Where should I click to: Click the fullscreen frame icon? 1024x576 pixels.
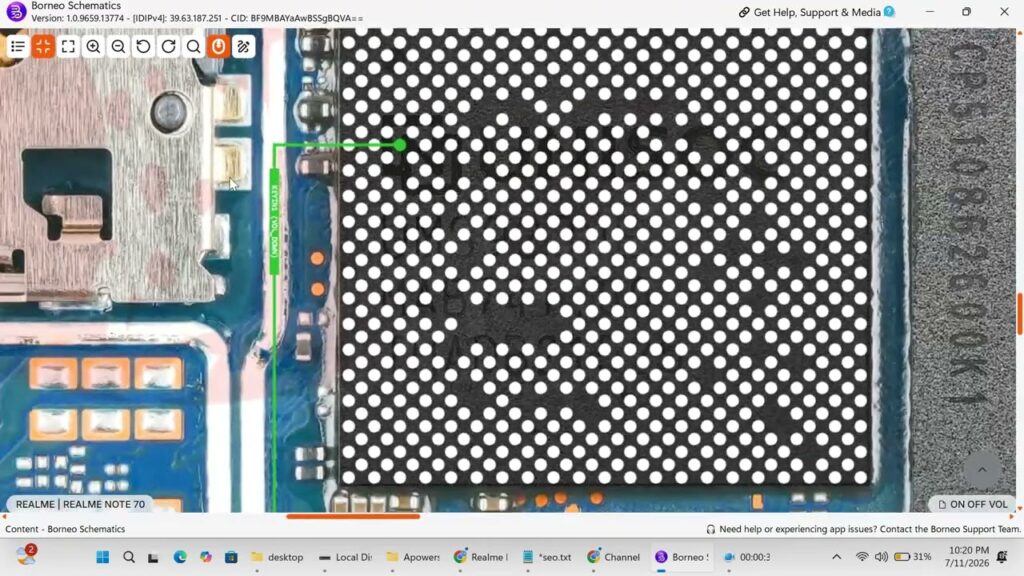coord(68,46)
